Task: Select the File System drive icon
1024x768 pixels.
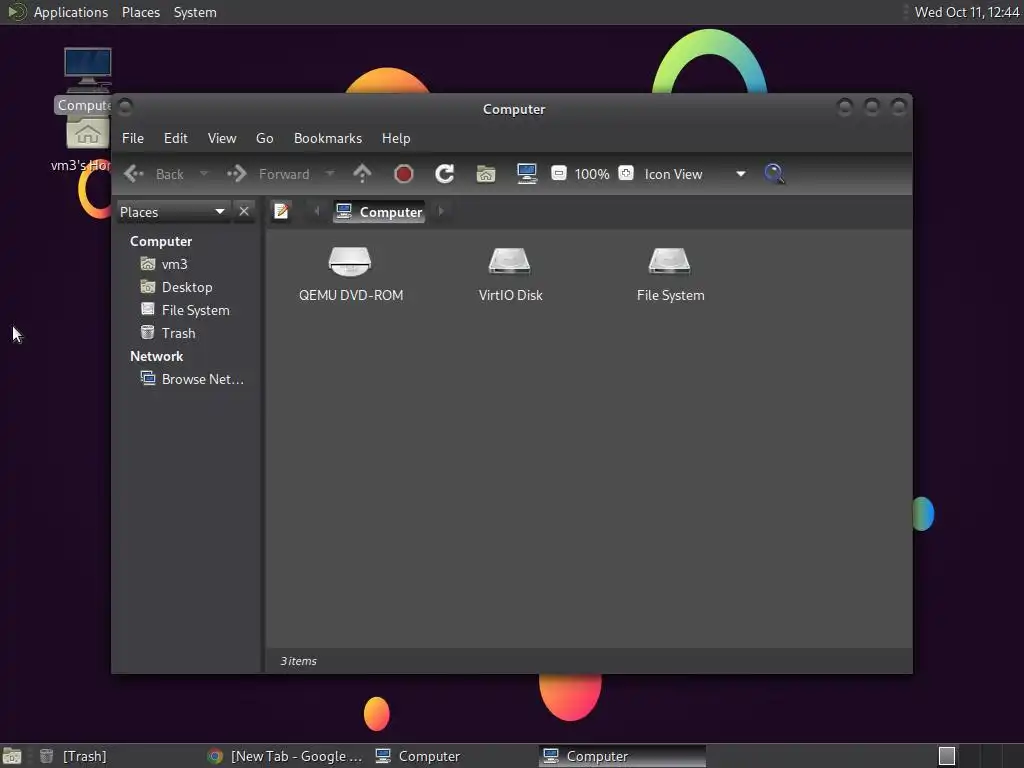Action: click(670, 274)
